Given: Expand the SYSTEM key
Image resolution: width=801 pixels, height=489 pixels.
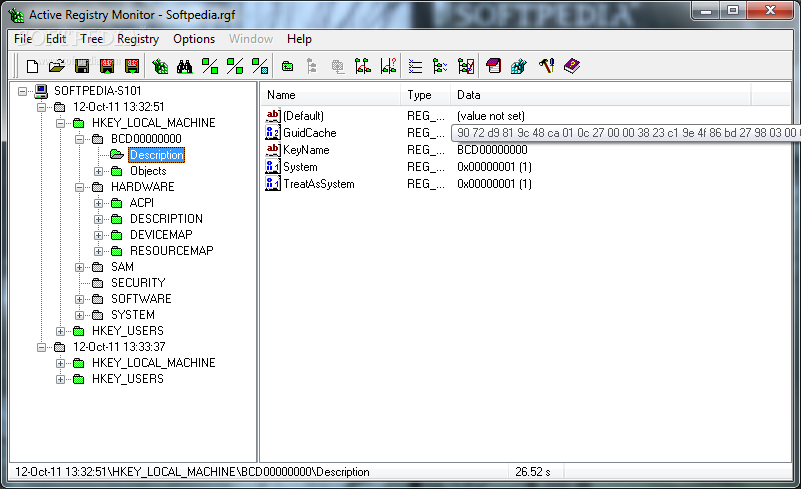Looking at the screenshot, I should tap(79, 315).
